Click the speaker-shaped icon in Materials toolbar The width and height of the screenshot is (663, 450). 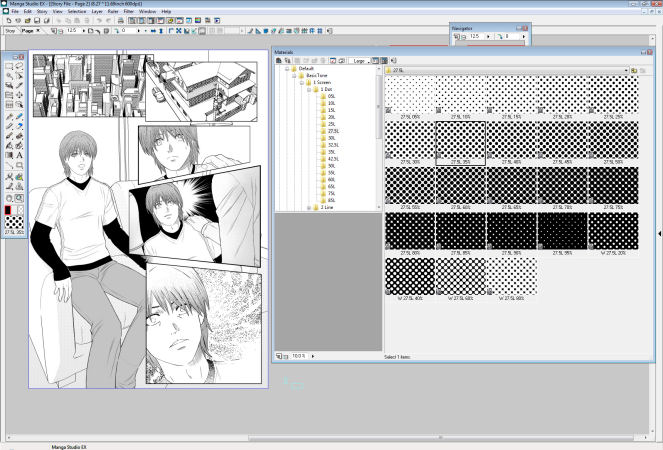[393, 61]
